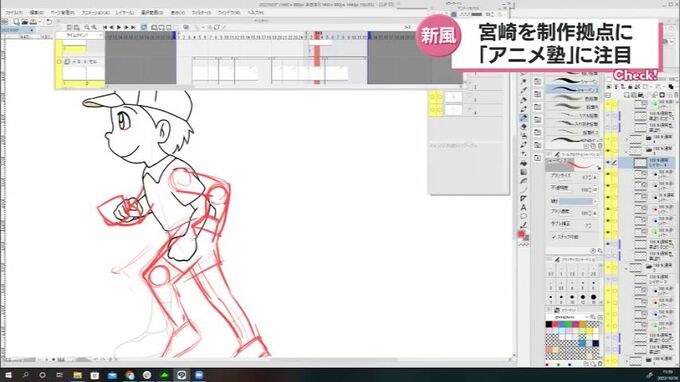Jump to the first frame of timeline
Viewport: 680px width, 382px height.
tap(105, 27)
